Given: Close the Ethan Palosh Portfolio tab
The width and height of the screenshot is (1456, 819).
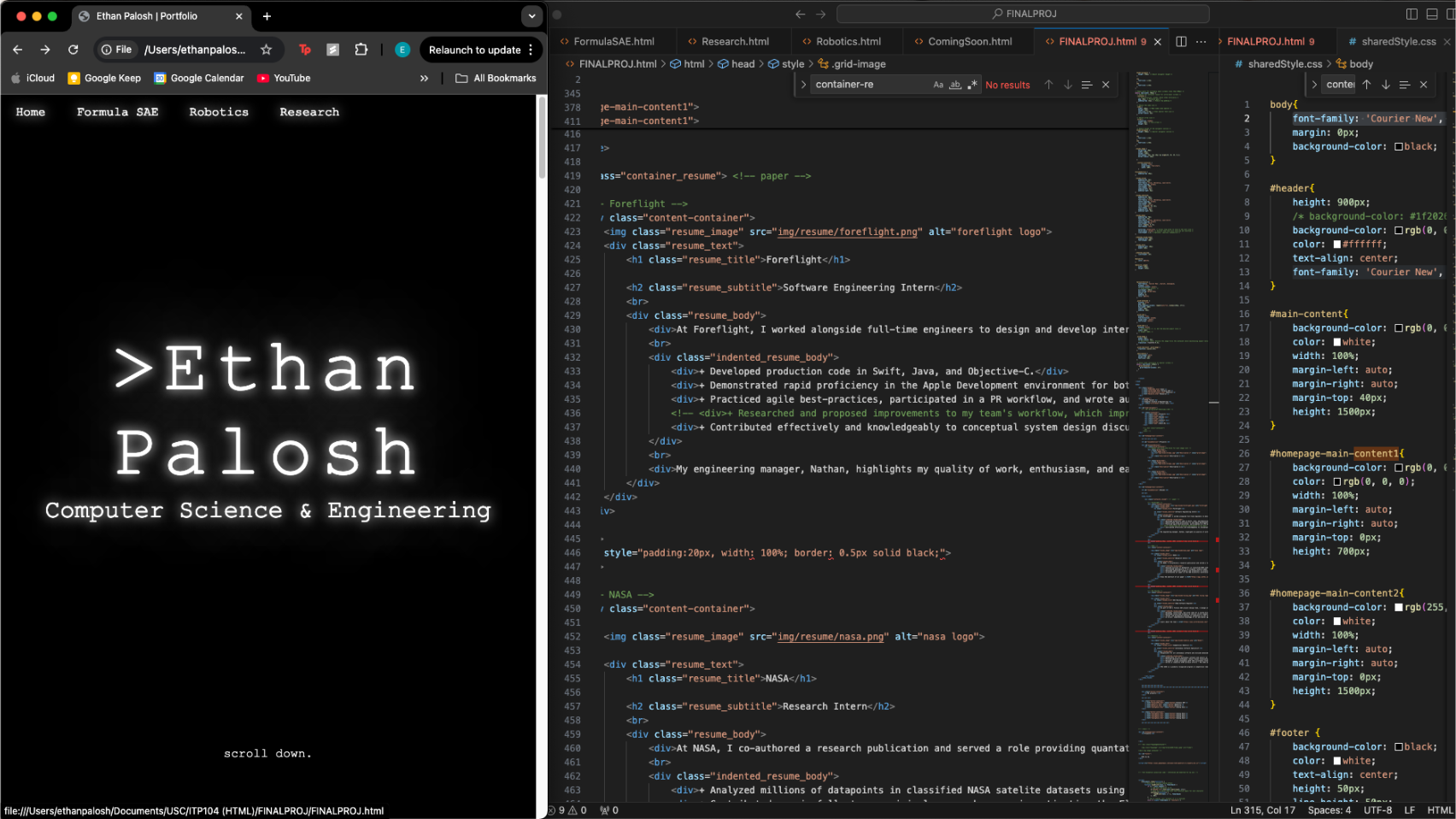Looking at the screenshot, I should [x=238, y=16].
